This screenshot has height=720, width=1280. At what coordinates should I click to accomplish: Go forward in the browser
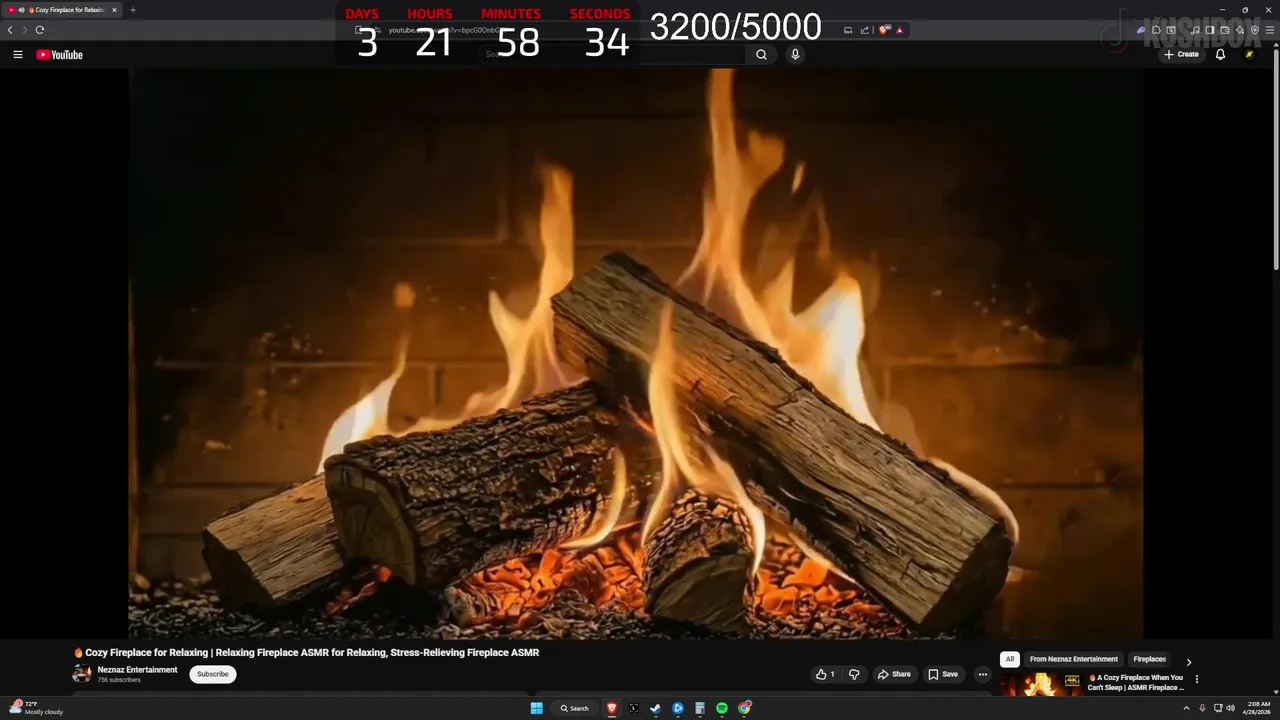coord(25,30)
